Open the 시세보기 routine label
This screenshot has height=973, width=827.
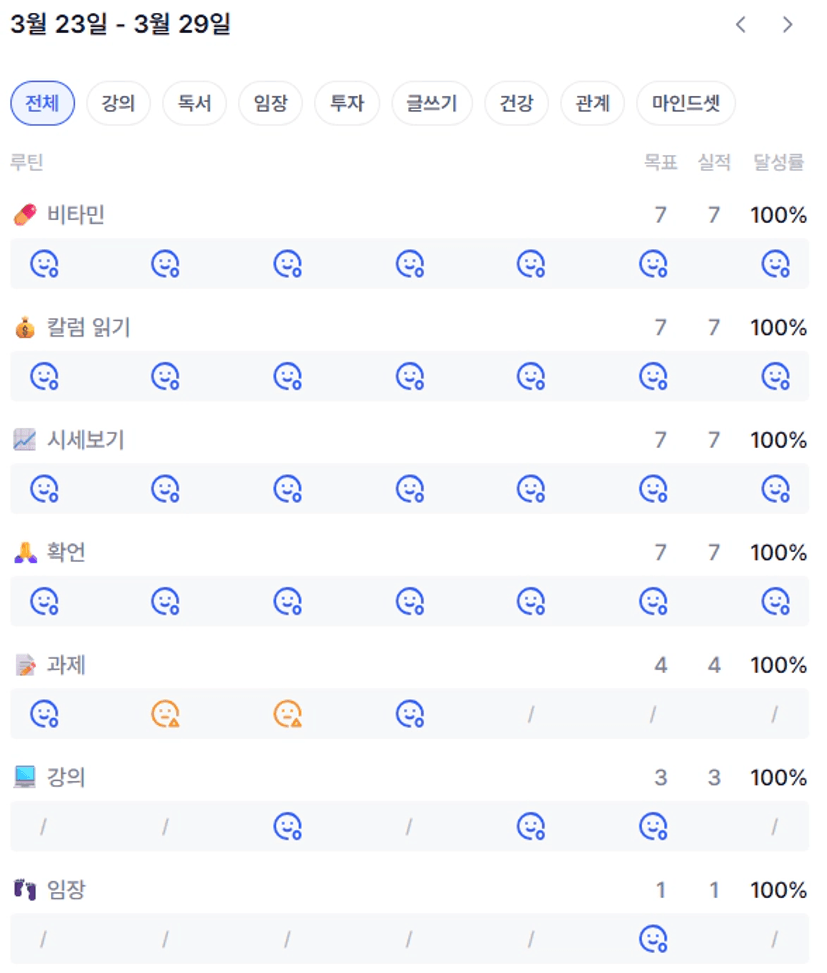click(x=86, y=440)
